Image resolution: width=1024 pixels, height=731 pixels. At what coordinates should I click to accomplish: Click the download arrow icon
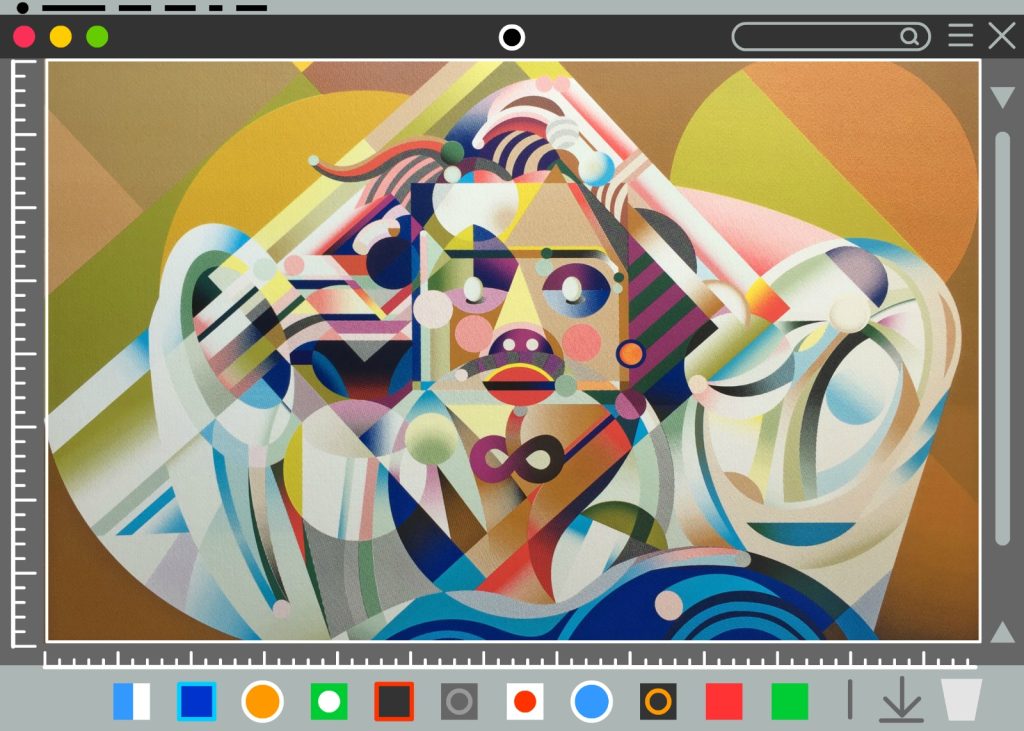pos(901,700)
